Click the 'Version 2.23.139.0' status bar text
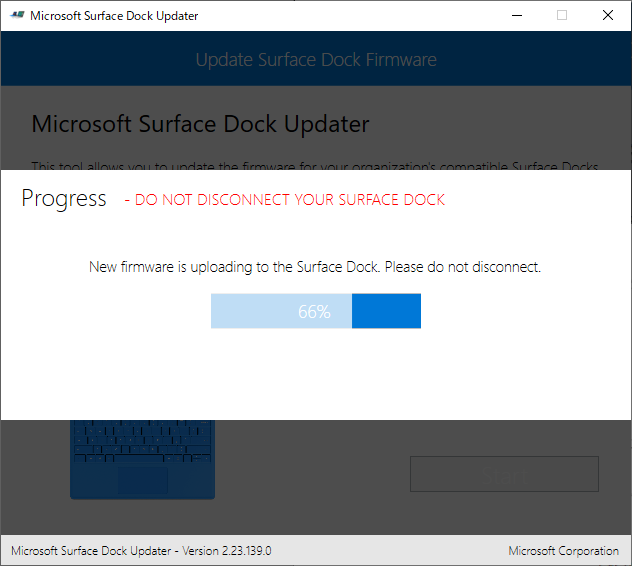Image resolution: width=632 pixels, height=566 pixels. coord(227,551)
